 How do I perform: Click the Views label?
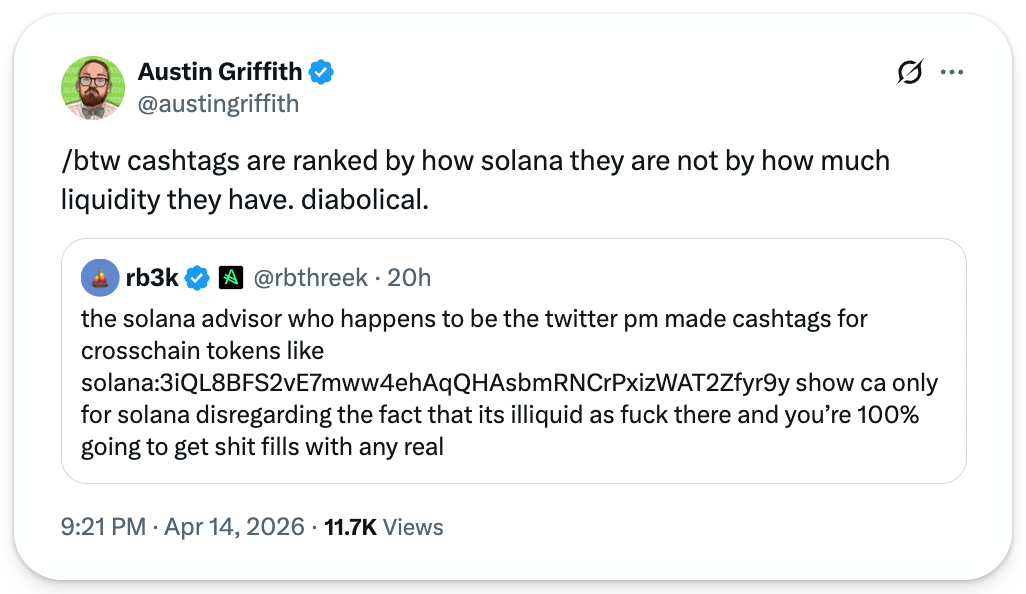(413, 527)
